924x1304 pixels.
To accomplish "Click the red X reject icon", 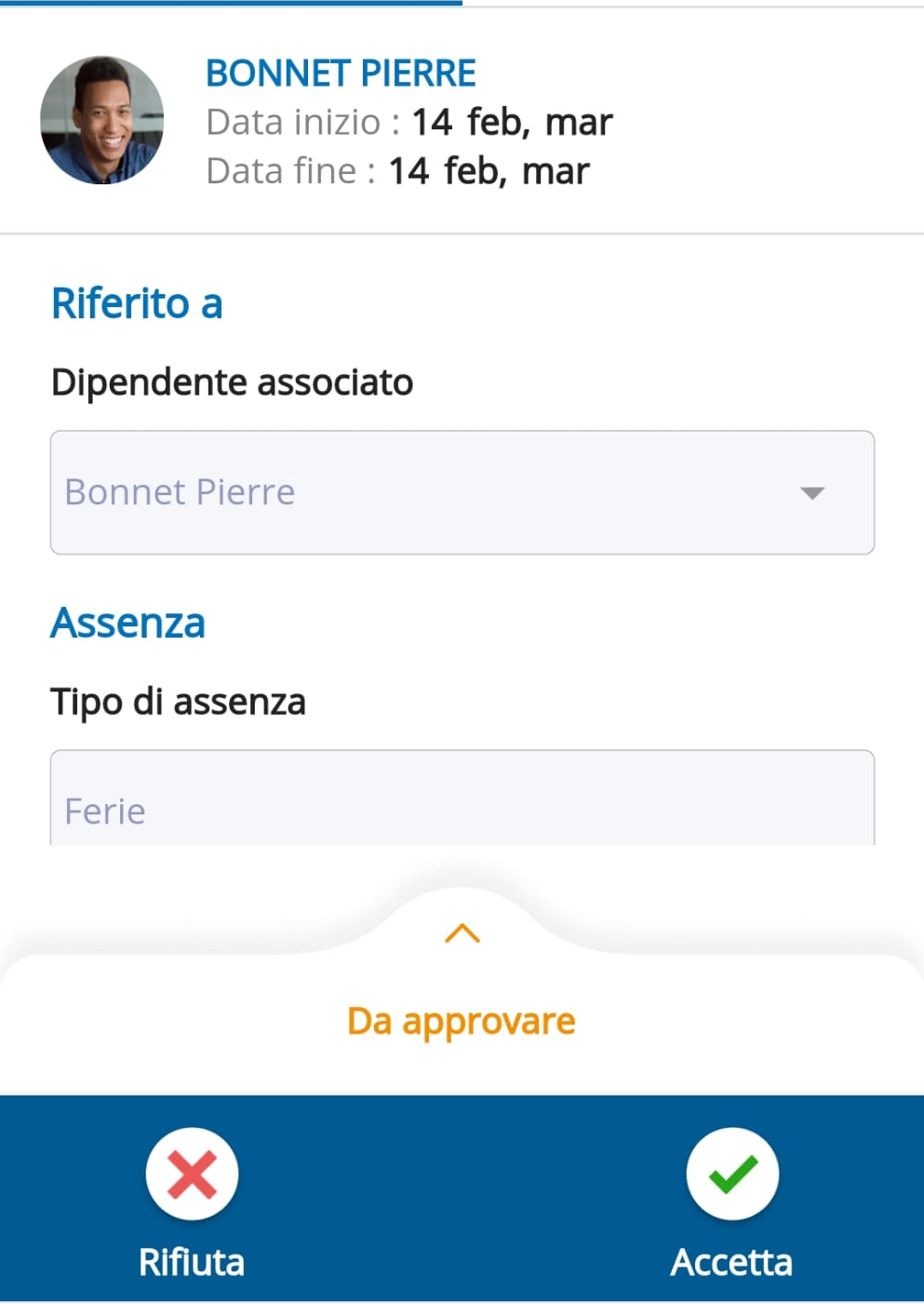I will click(x=192, y=1174).
